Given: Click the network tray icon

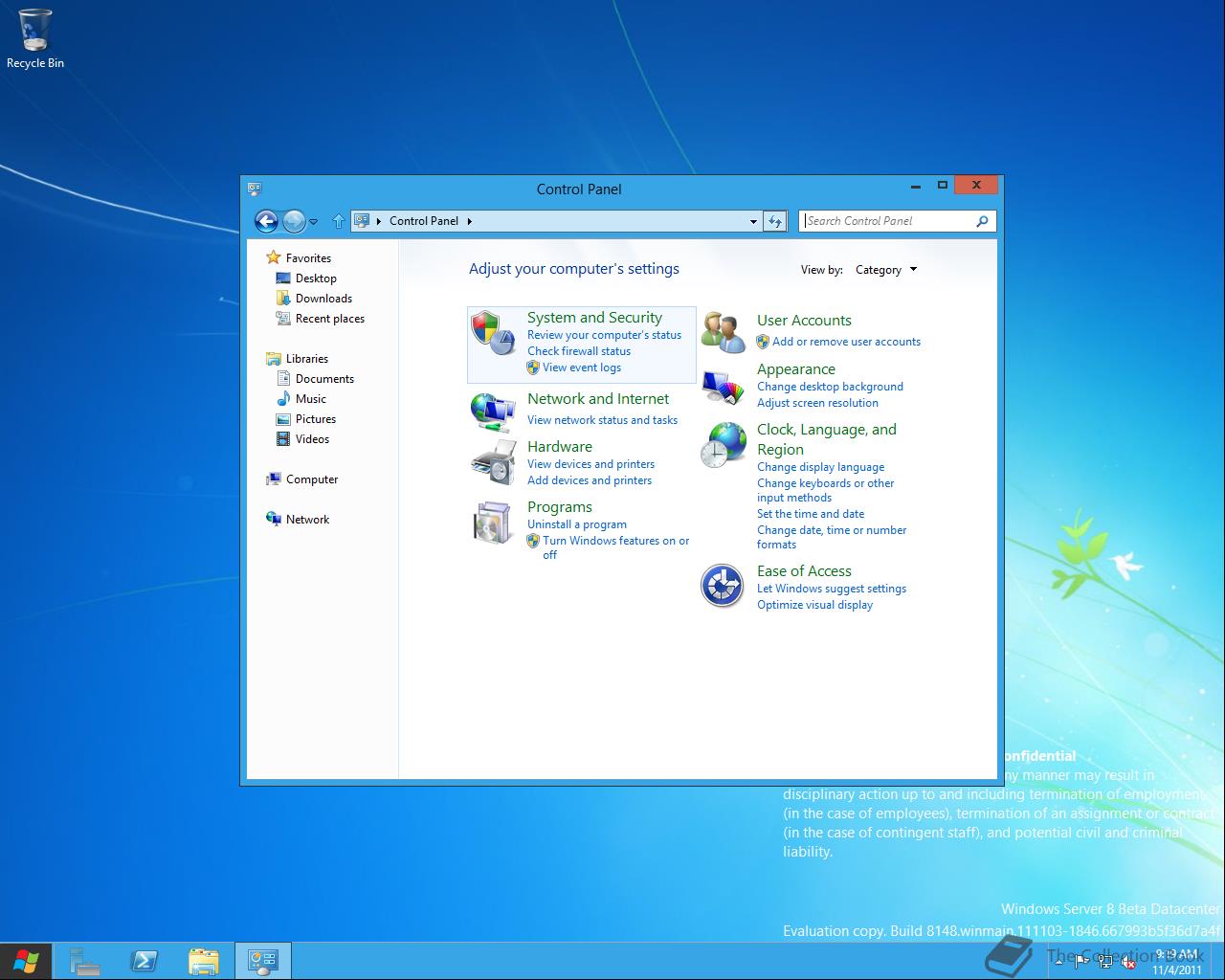Looking at the screenshot, I should point(1105,962).
